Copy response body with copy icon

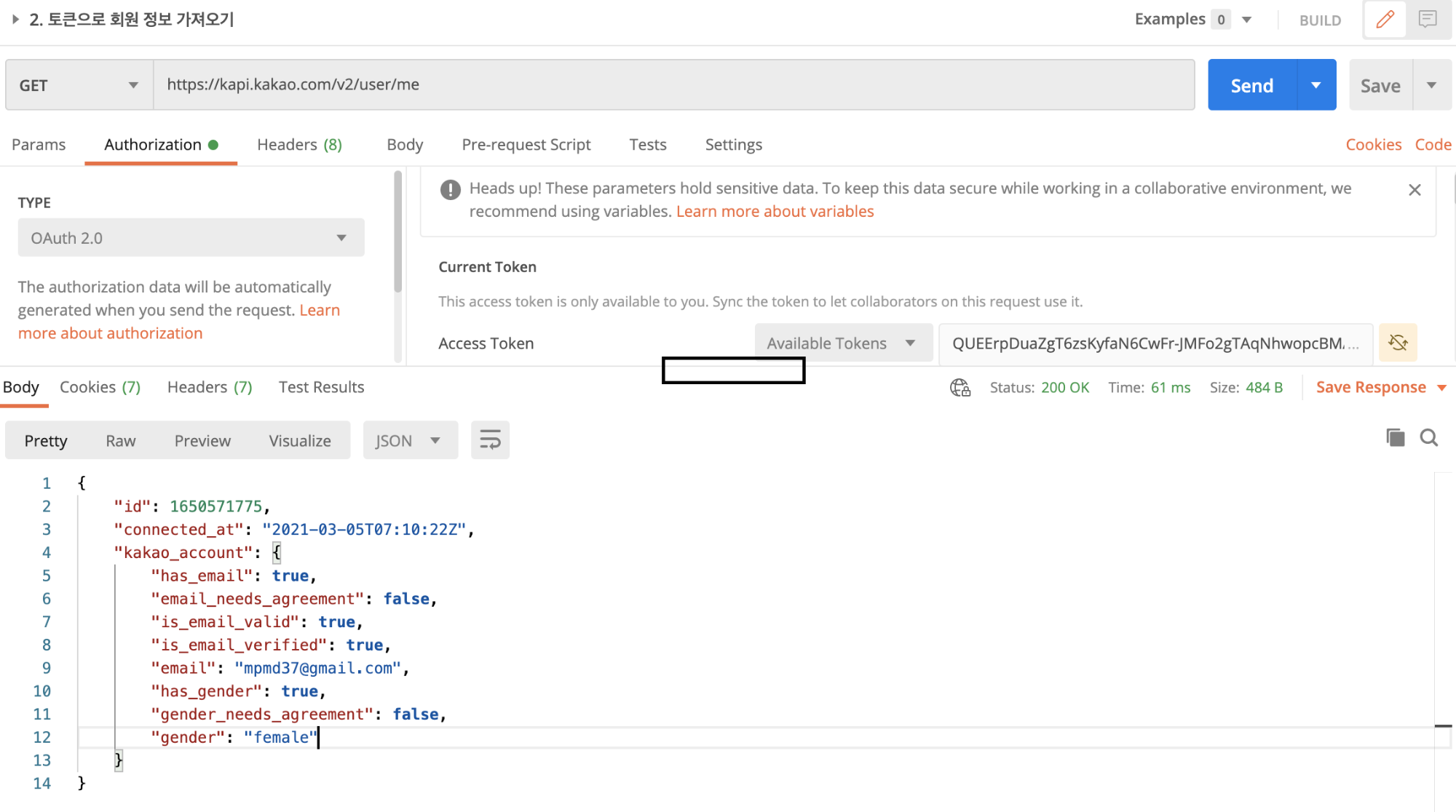1395,437
